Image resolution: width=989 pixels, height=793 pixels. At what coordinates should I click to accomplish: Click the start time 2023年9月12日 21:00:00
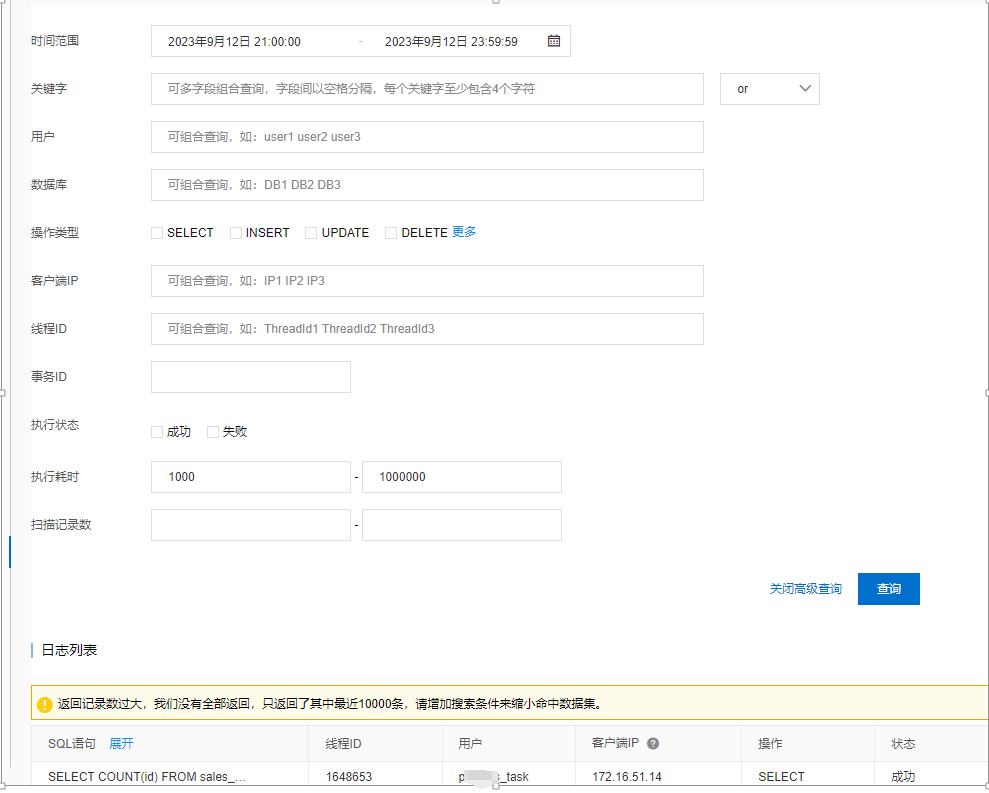(234, 42)
